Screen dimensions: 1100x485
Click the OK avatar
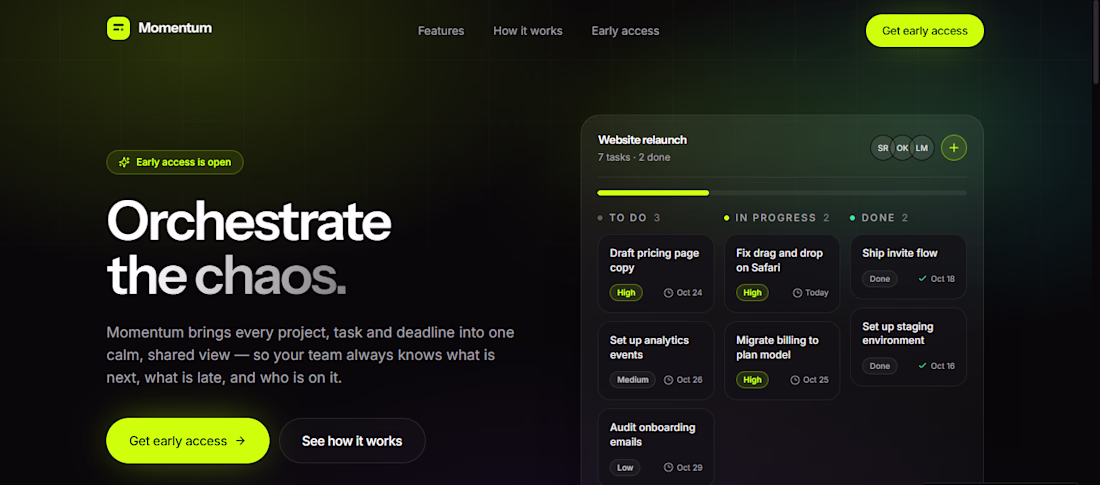coord(902,148)
